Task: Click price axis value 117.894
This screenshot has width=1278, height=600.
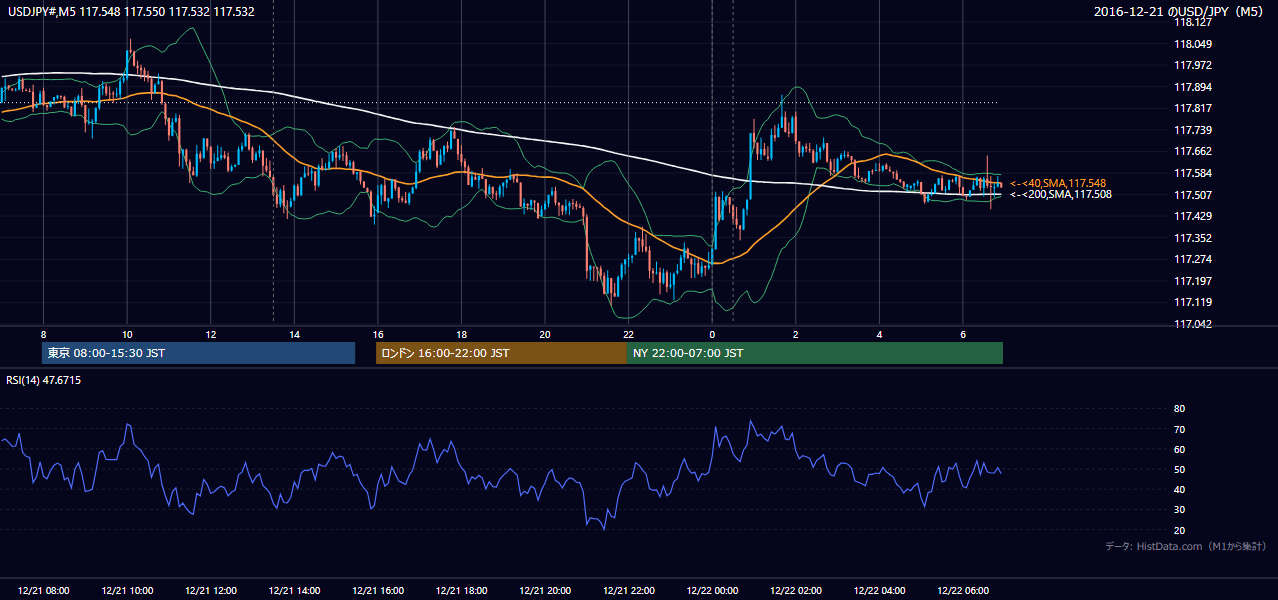Action: coord(1192,87)
